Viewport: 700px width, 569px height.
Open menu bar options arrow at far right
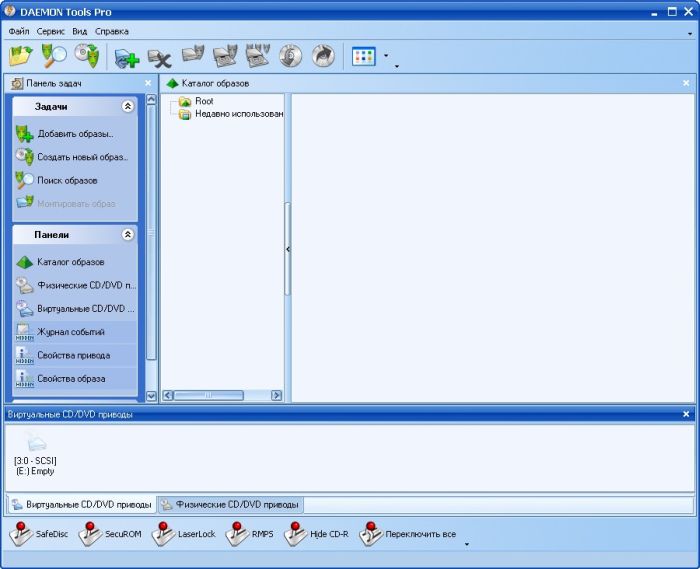point(690,33)
